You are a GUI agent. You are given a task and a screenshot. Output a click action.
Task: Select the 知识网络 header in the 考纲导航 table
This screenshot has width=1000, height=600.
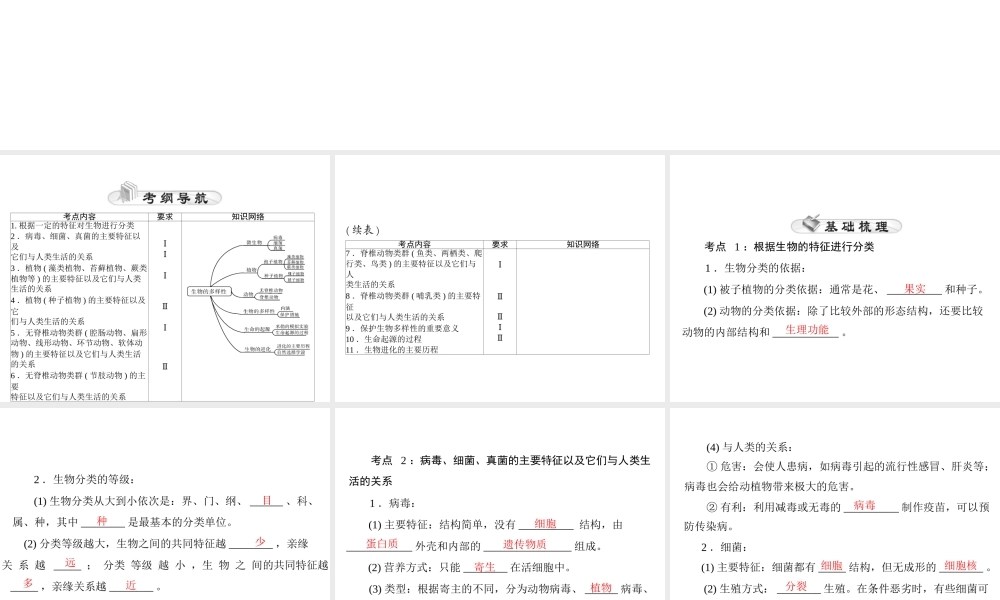248,217
